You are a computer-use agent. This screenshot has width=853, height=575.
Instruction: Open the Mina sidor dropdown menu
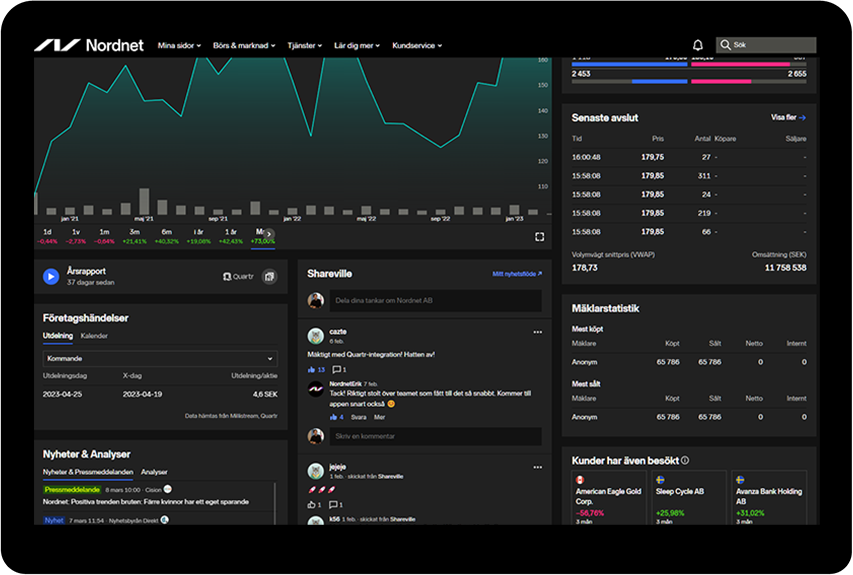179,46
